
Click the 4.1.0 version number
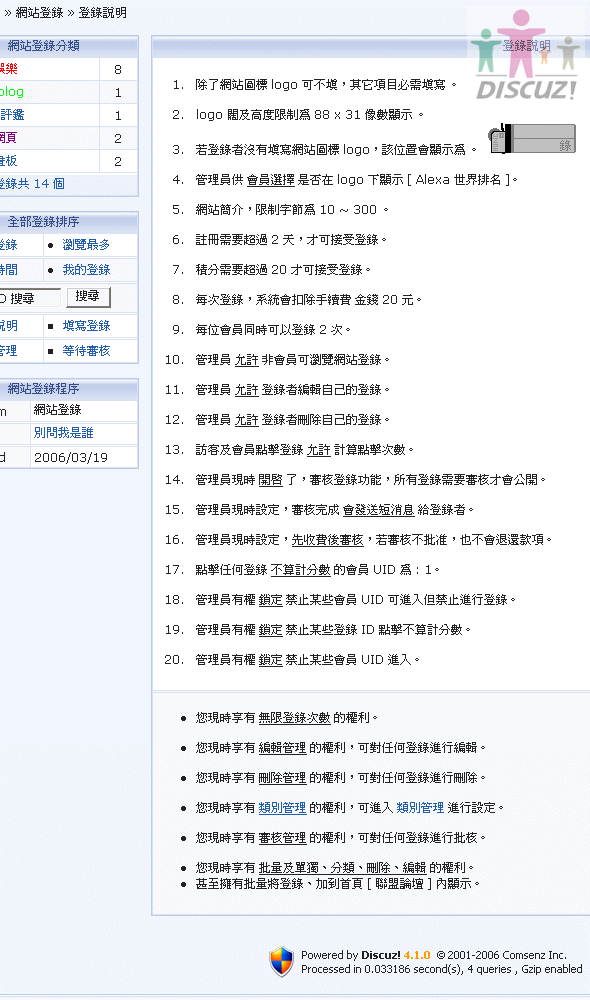417,955
